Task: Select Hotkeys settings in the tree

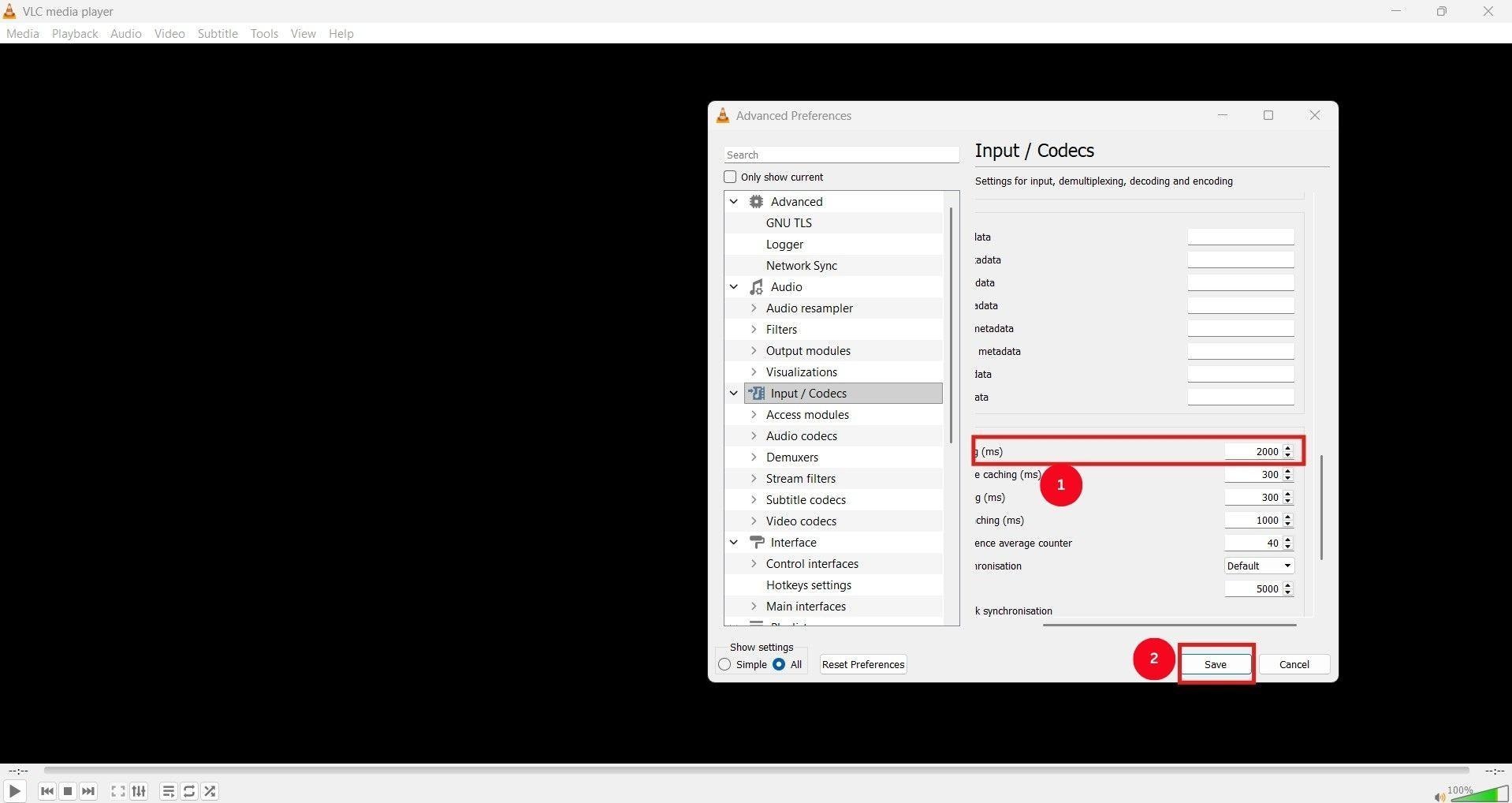Action: [809, 585]
